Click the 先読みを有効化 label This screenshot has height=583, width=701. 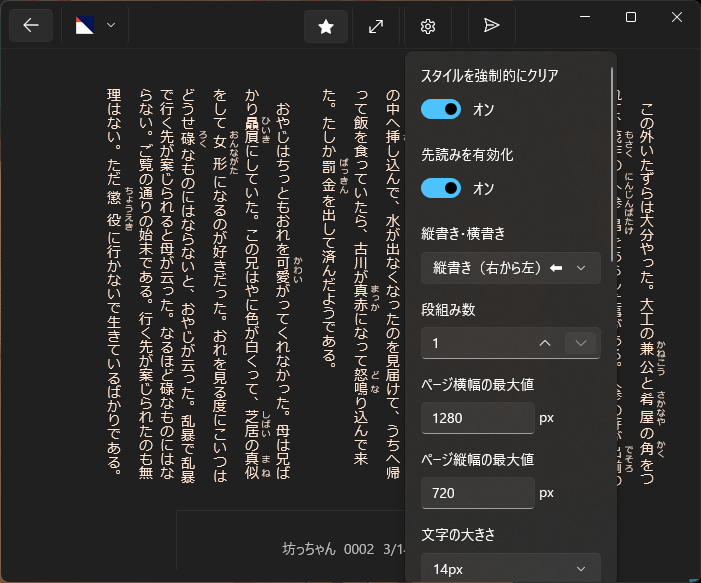click(x=467, y=155)
